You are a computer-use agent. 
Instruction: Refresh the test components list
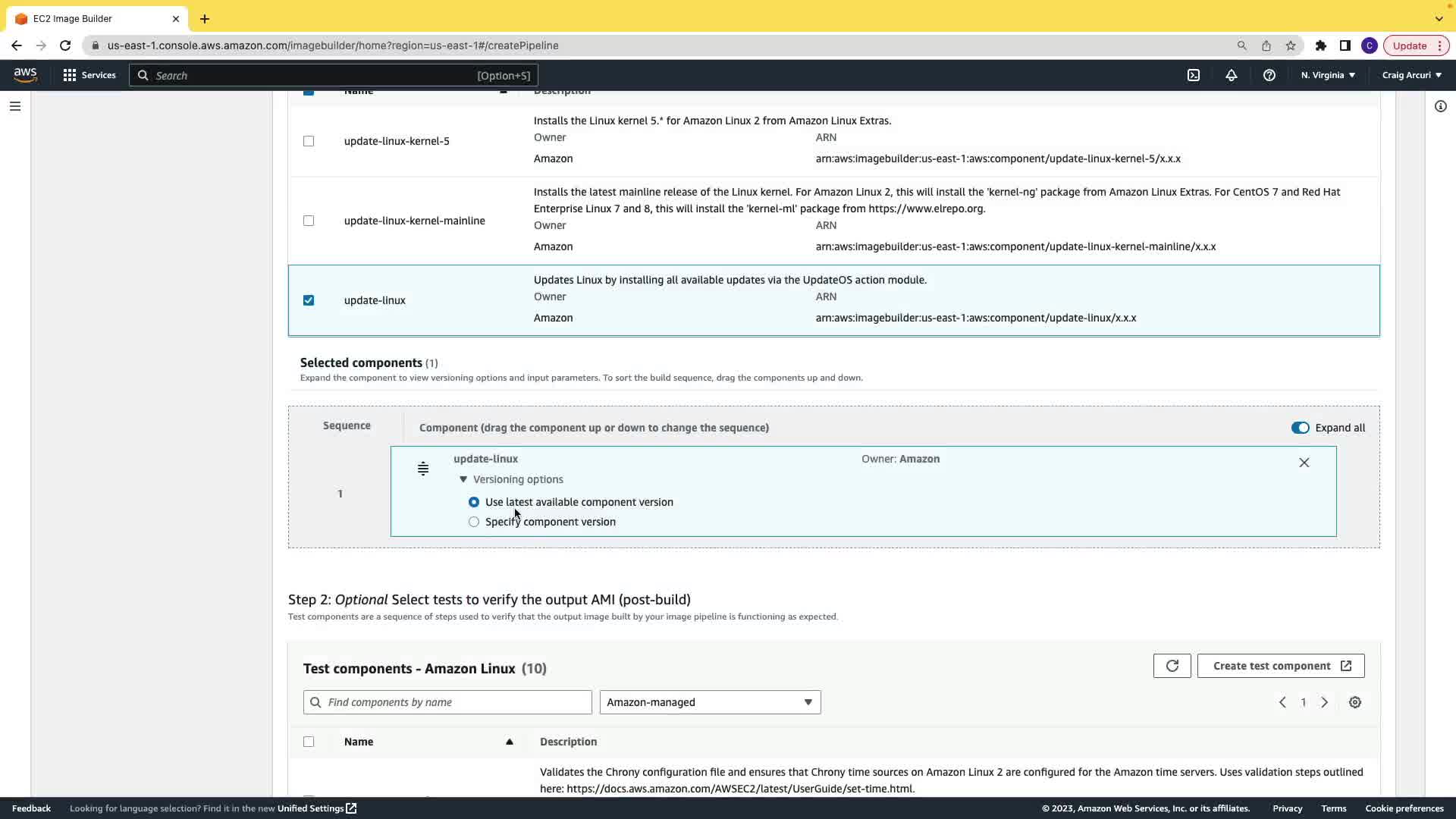(x=1172, y=666)
